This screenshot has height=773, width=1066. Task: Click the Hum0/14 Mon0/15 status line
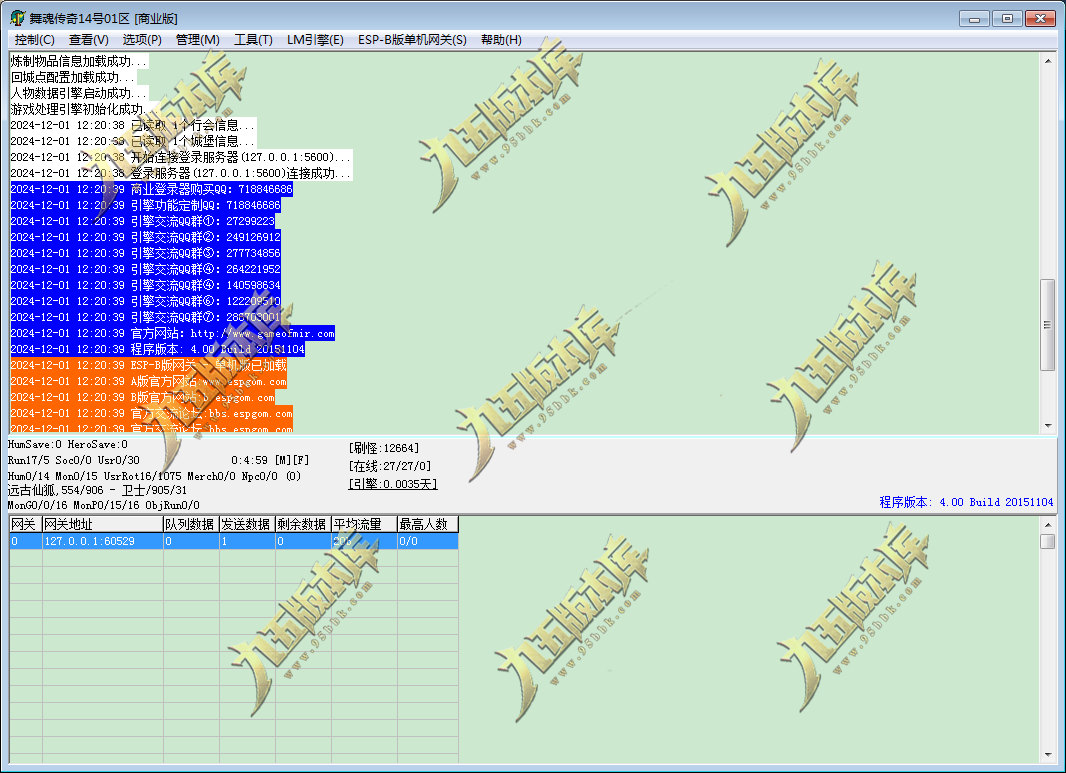[154, 476]
